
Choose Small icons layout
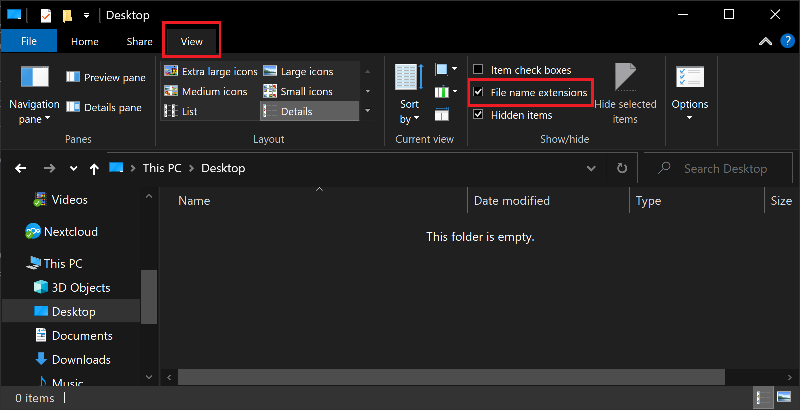(x=297, y=91)
